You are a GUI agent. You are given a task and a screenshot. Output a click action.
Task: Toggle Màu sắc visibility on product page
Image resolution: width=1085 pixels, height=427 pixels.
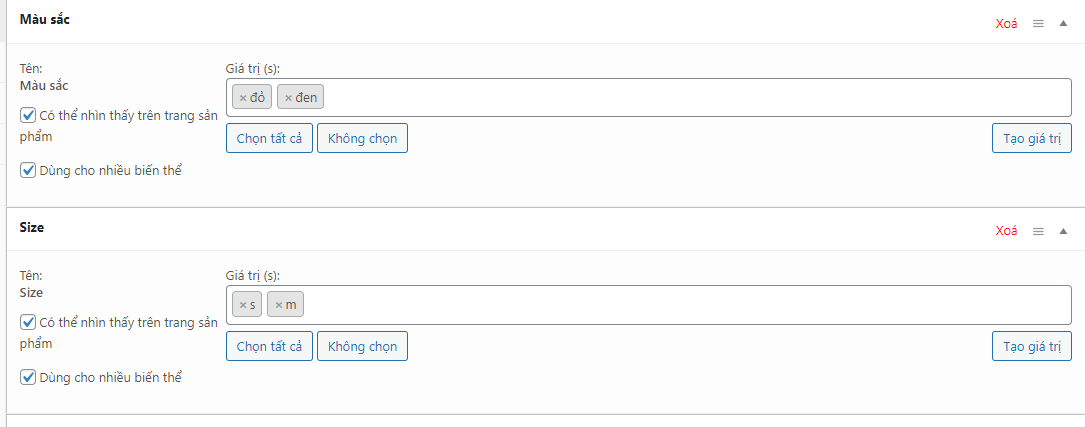pyautogui.click(x=28, y=115)
